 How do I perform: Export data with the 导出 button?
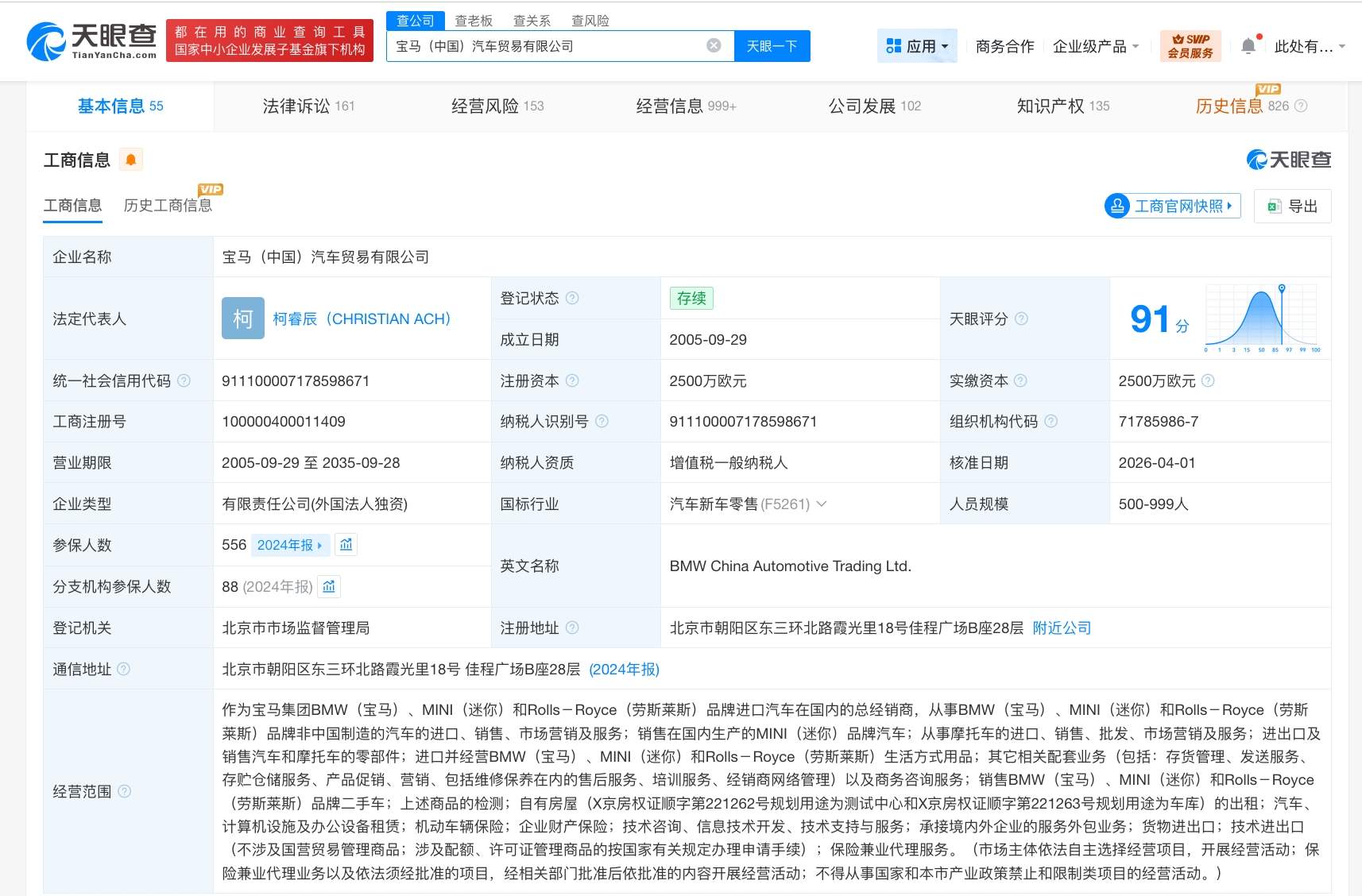point(1292,206)
